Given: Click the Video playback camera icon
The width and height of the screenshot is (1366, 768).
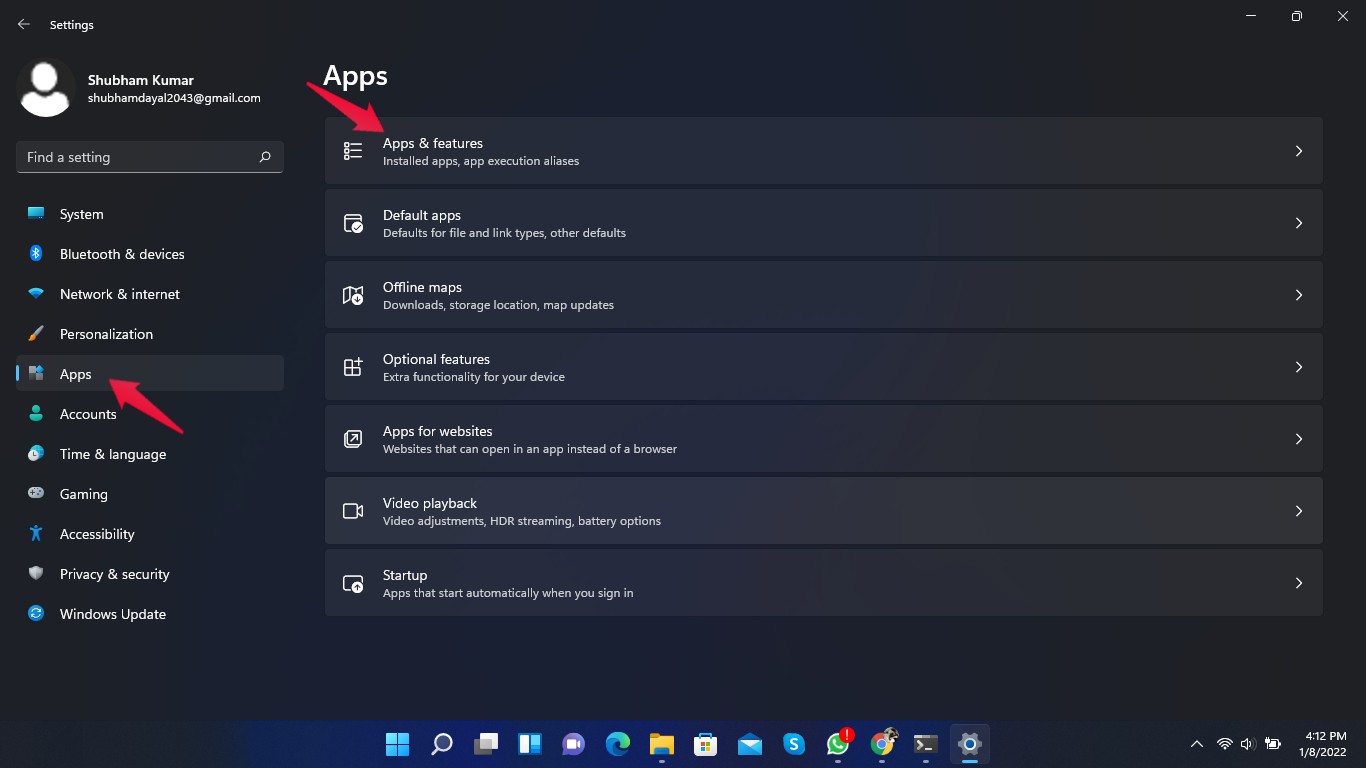Looking at the screenshot, I should pos(353,511).
